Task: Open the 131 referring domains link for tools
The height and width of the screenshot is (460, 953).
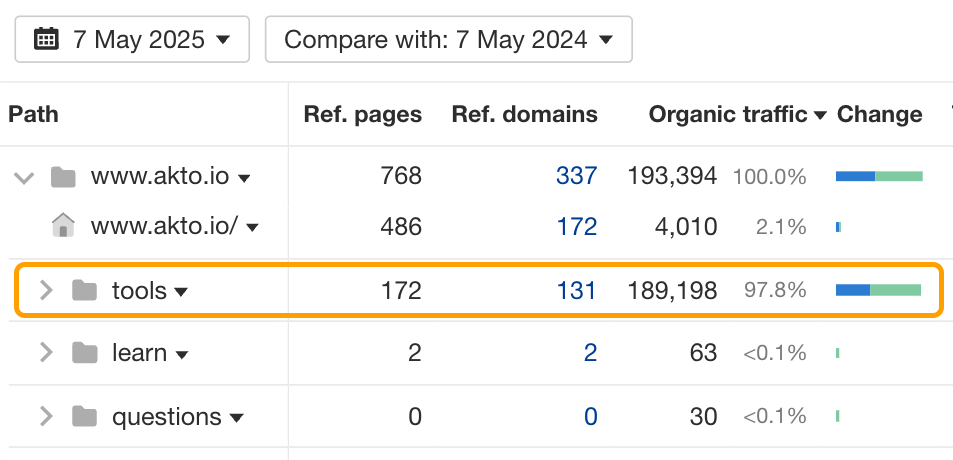Action: [576, 291]
